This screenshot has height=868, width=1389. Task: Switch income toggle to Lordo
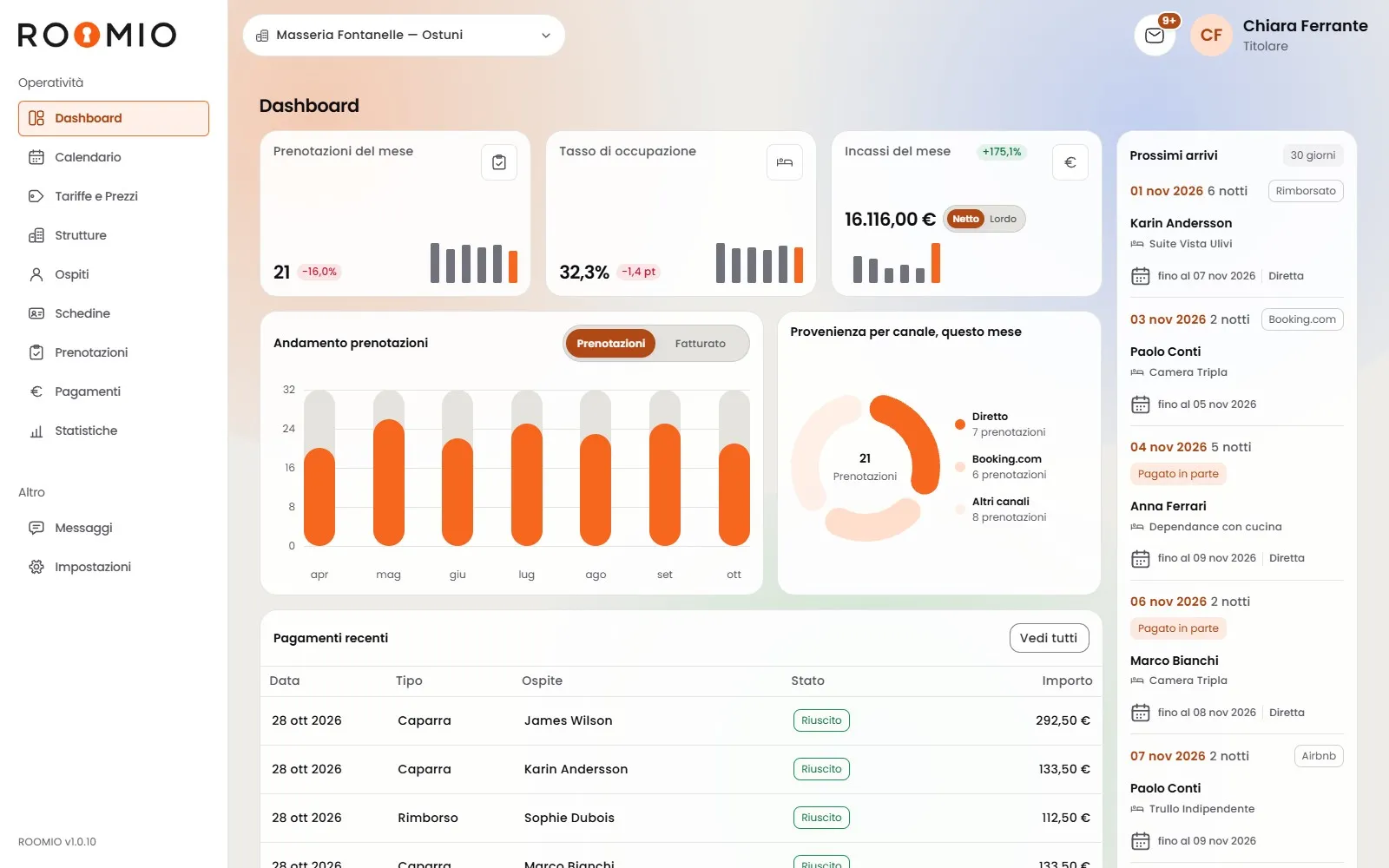(1003, 219)
